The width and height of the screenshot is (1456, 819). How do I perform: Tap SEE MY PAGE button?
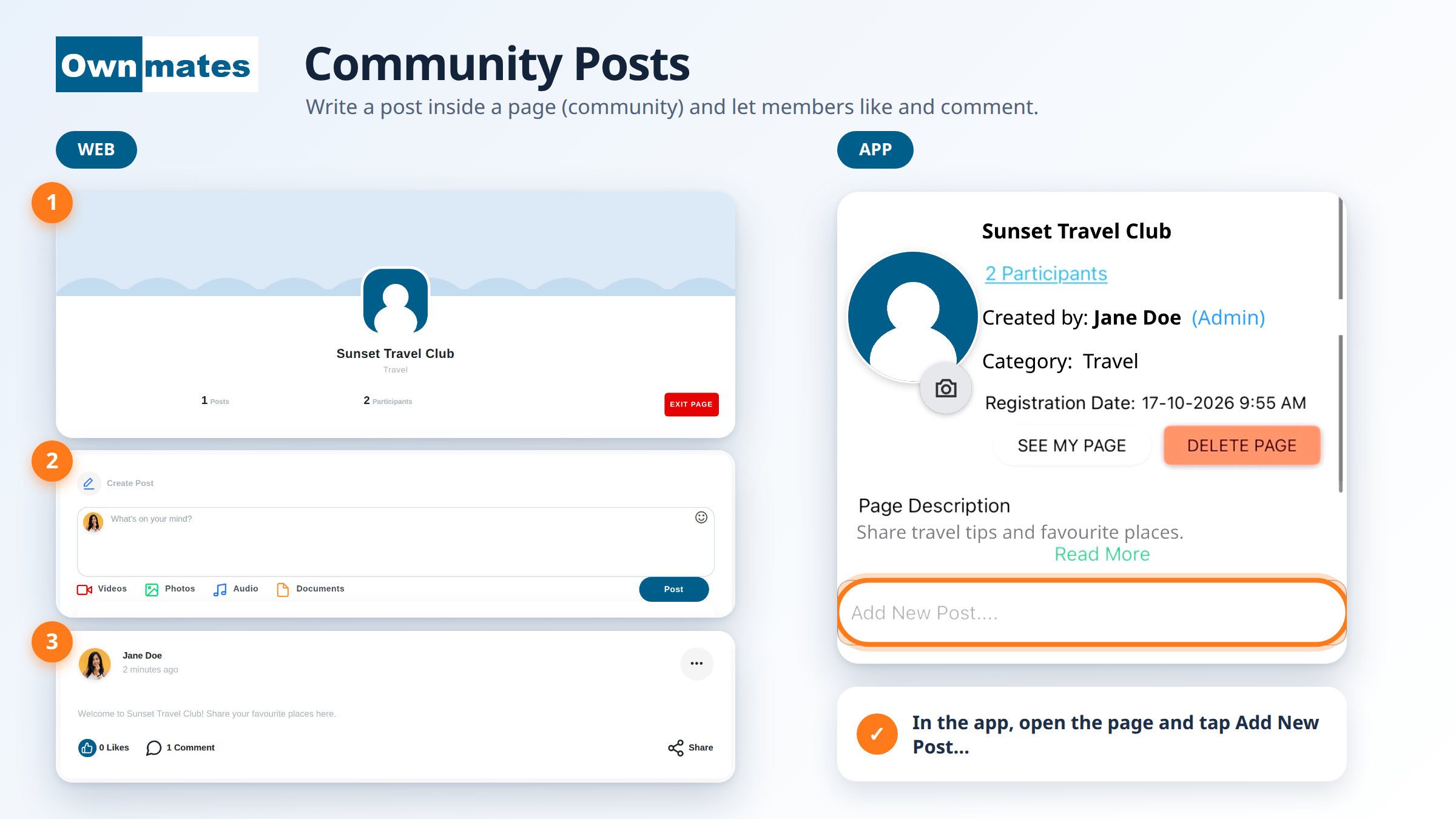point(1071,446)
